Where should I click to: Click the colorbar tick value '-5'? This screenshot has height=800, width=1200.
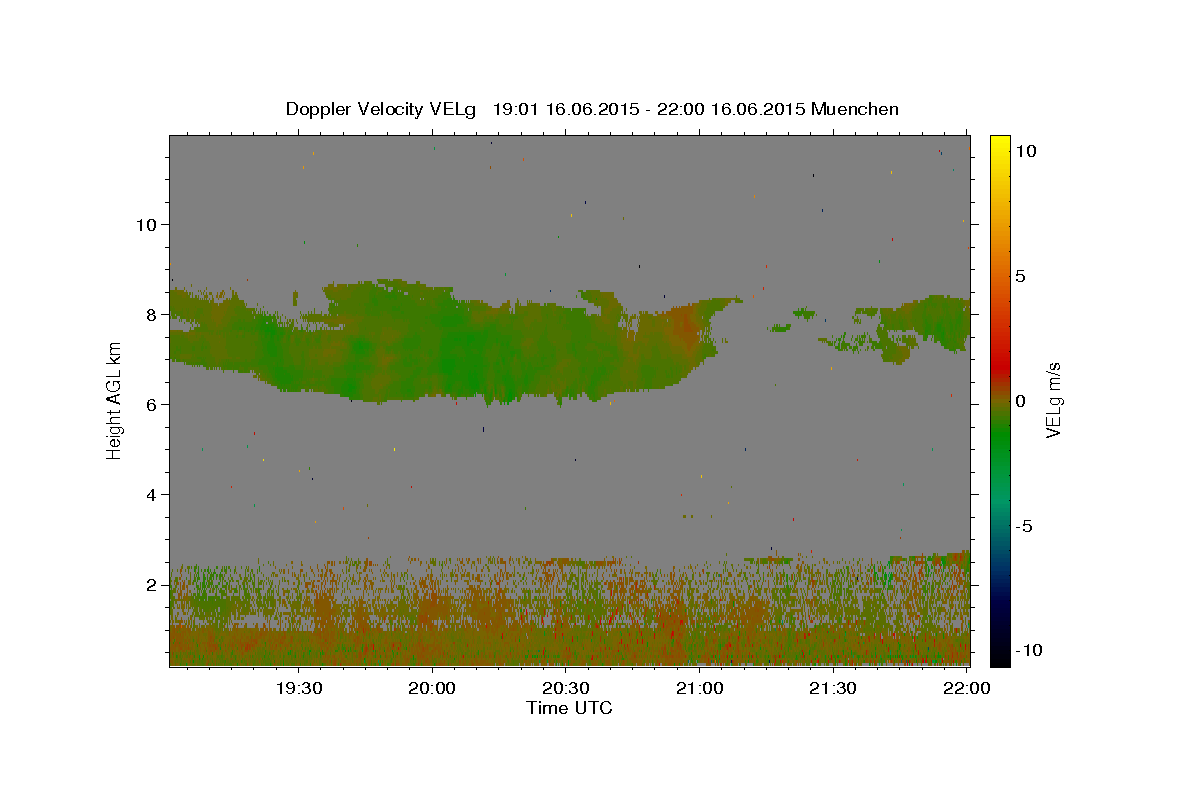1025,526
